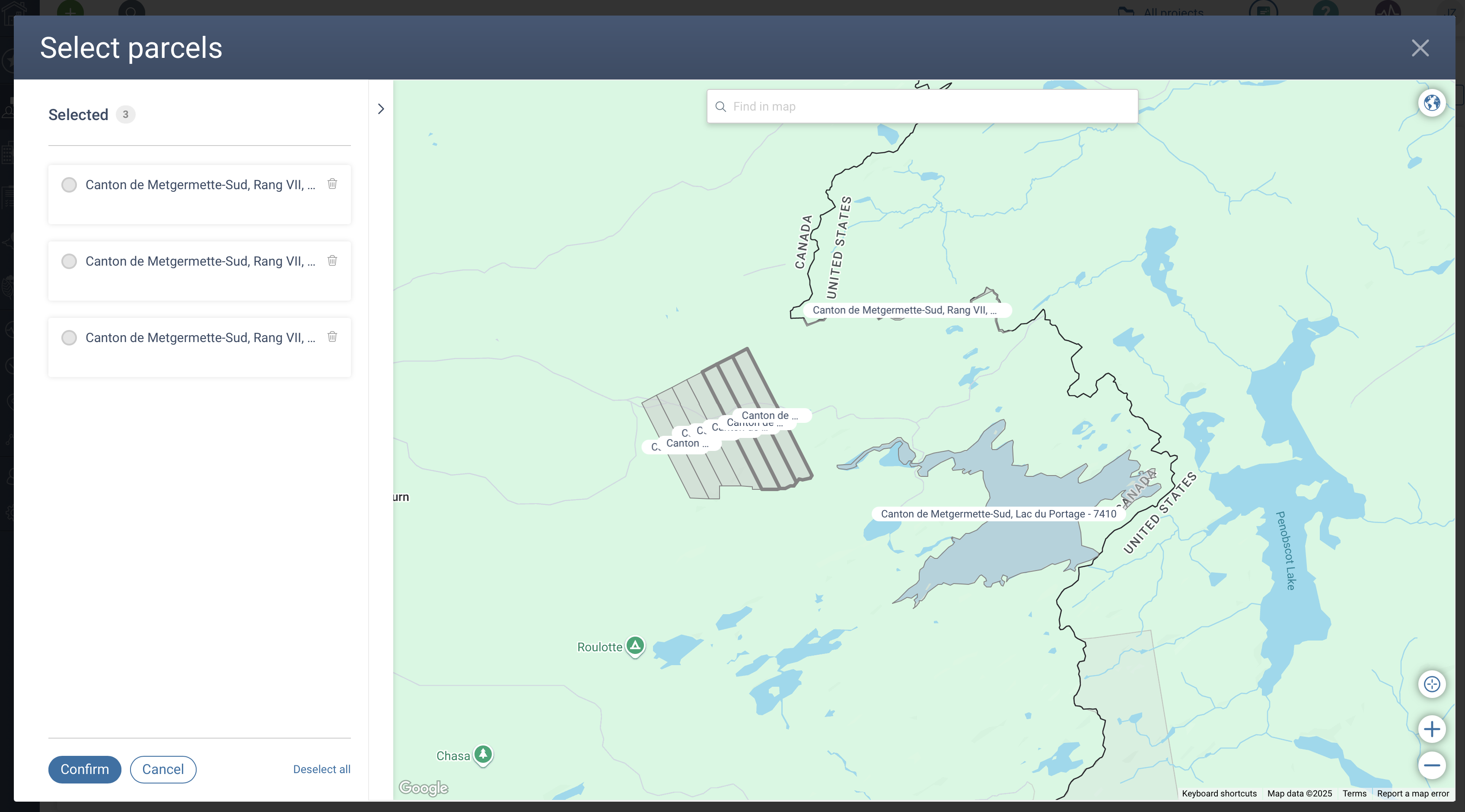
Task: Click Deselect all link
Action: coord(322,769)
